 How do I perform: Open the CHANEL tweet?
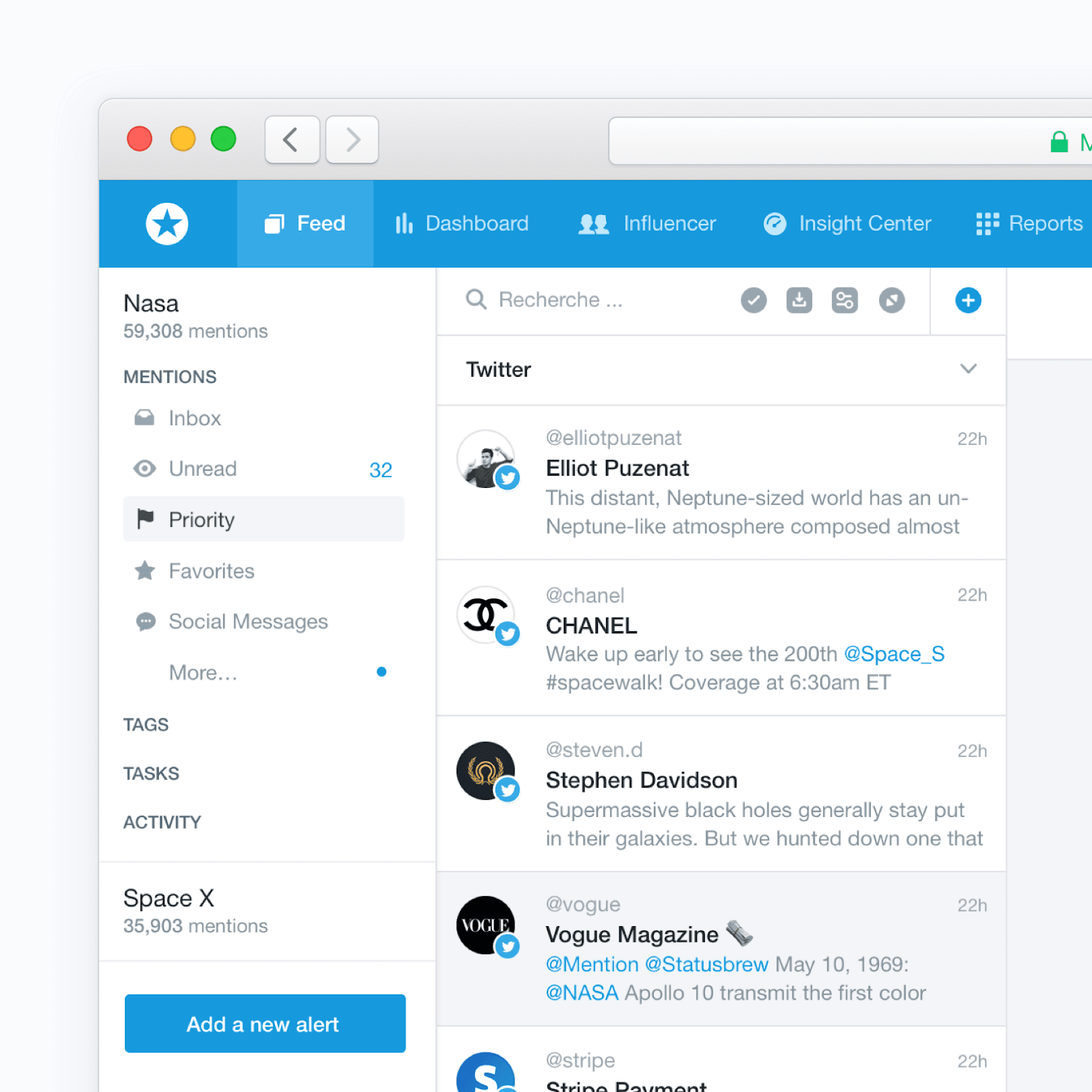pos(721,639)
